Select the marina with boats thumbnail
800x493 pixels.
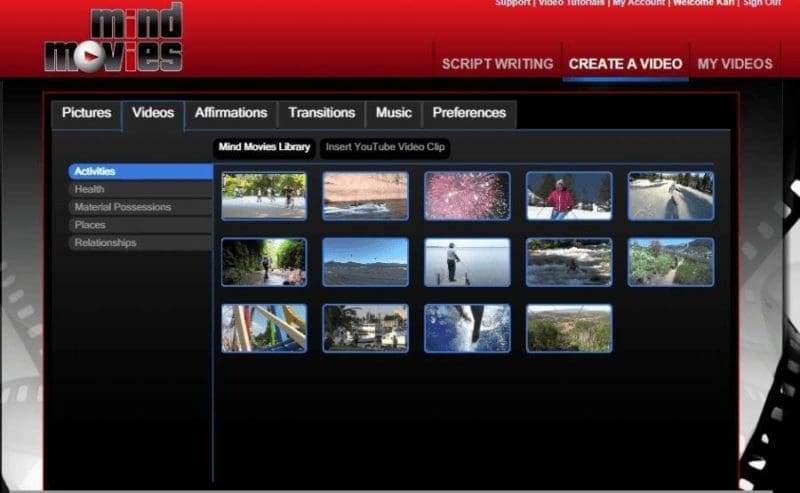pyautogui.click(x=365, y=328)
